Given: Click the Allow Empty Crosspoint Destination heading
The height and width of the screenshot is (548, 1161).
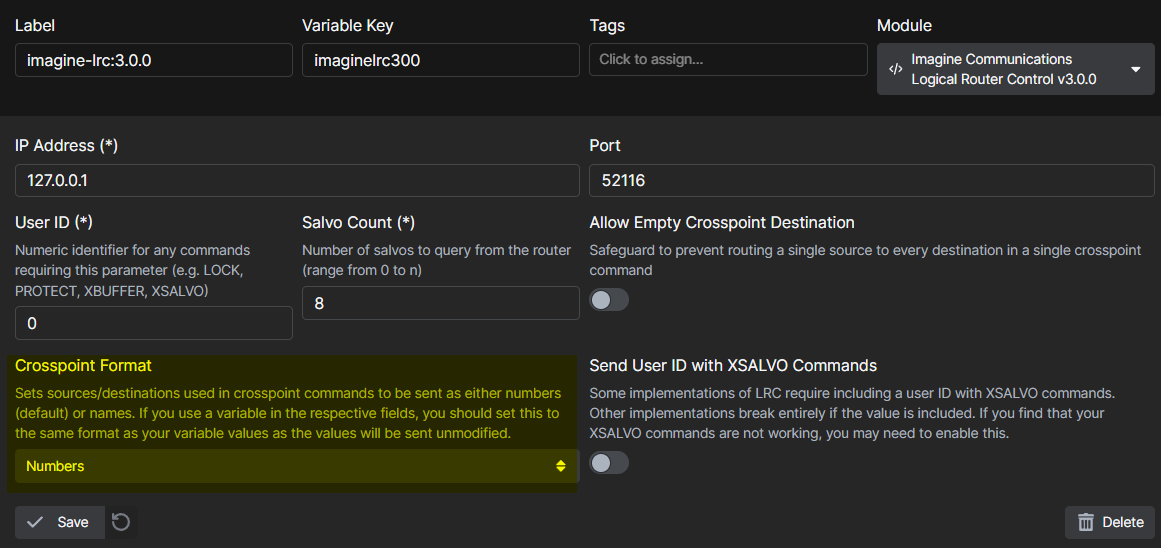Looking at the screenshot, I should click(x=722, y=222).
